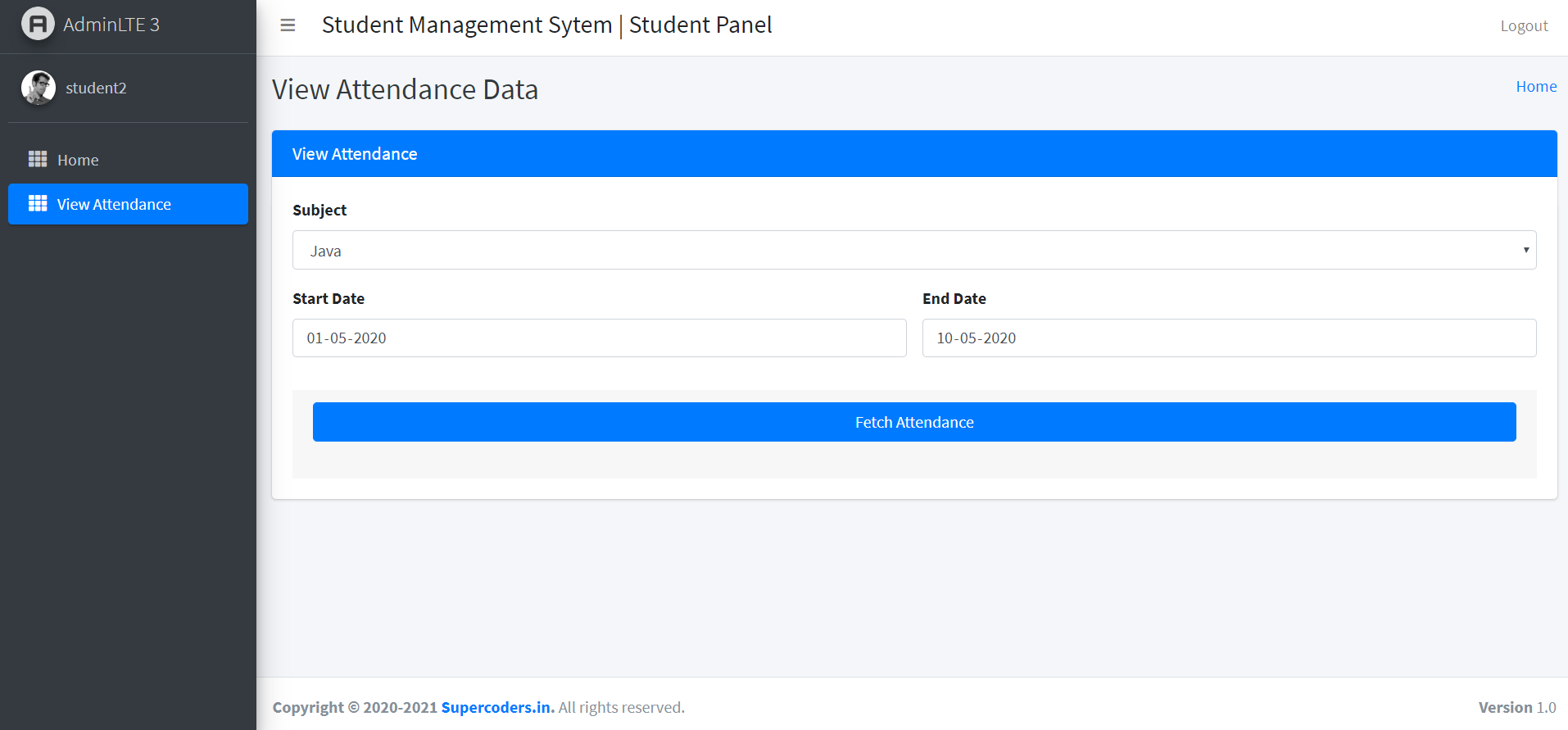Click the Home sidebar grid icon
This screenshot has width=1568, height=730.
coord(38,159)
